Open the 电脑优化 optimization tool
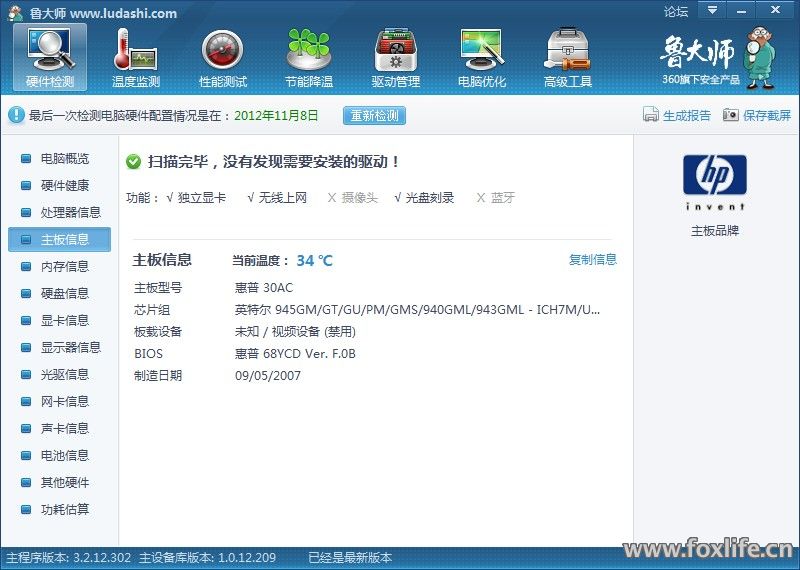800x570 pixels. 481,57
